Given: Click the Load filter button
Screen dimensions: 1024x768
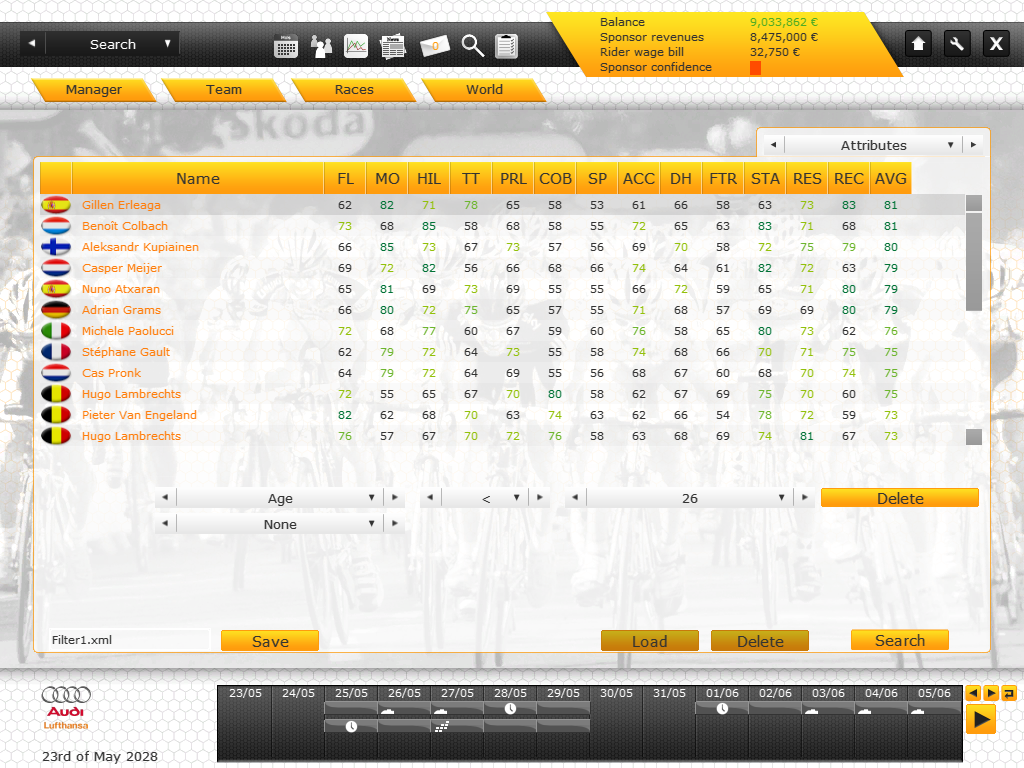Looking at the screenshot, I should [649, 641].
